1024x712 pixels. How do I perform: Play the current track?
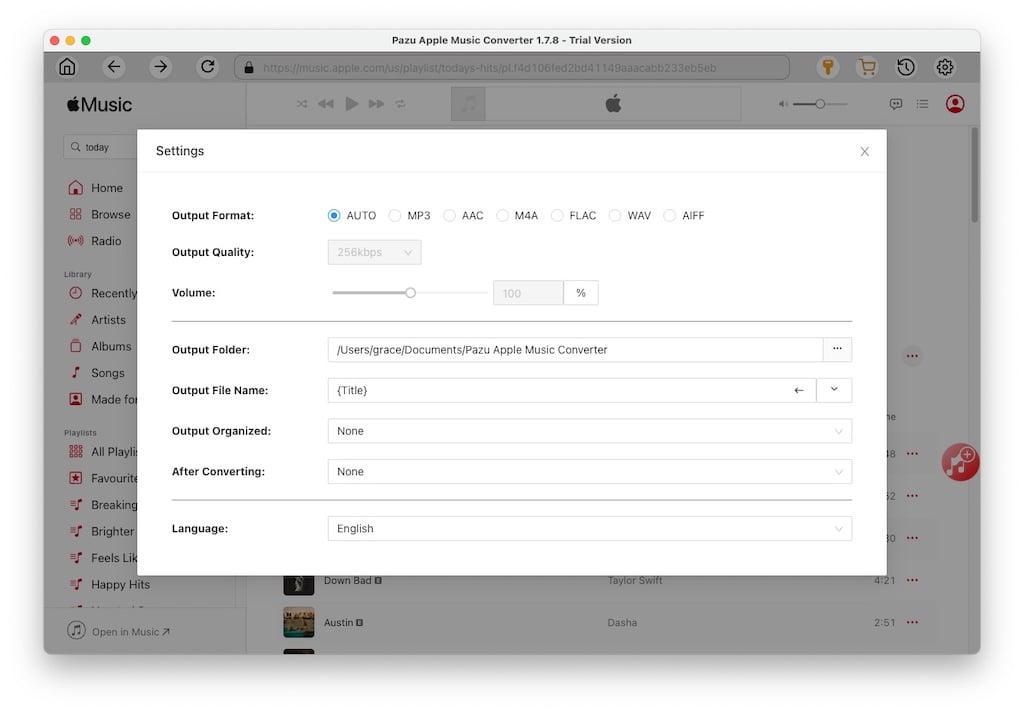[351, 104]
